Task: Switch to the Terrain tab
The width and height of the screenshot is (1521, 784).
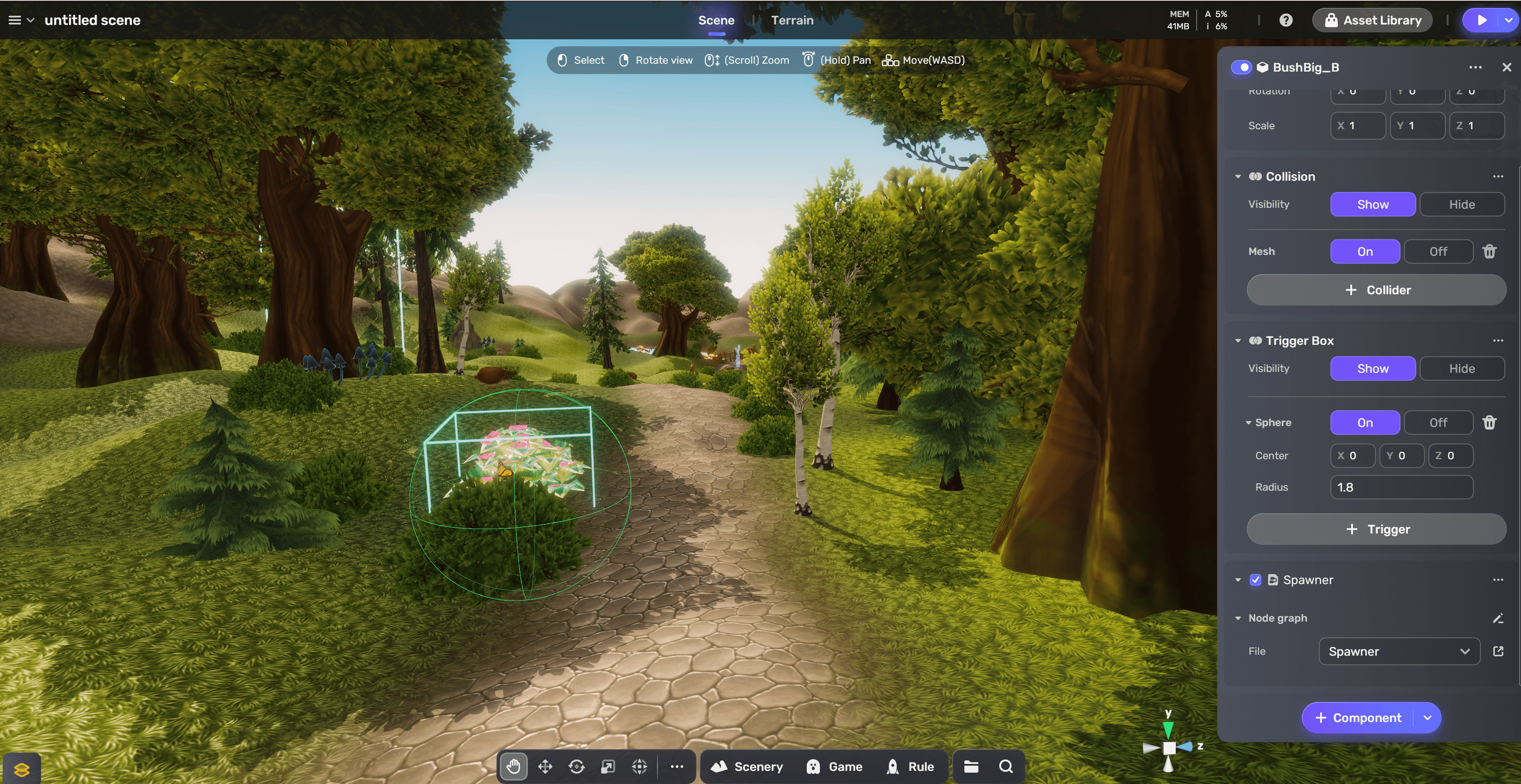Action: coord(792,20)
